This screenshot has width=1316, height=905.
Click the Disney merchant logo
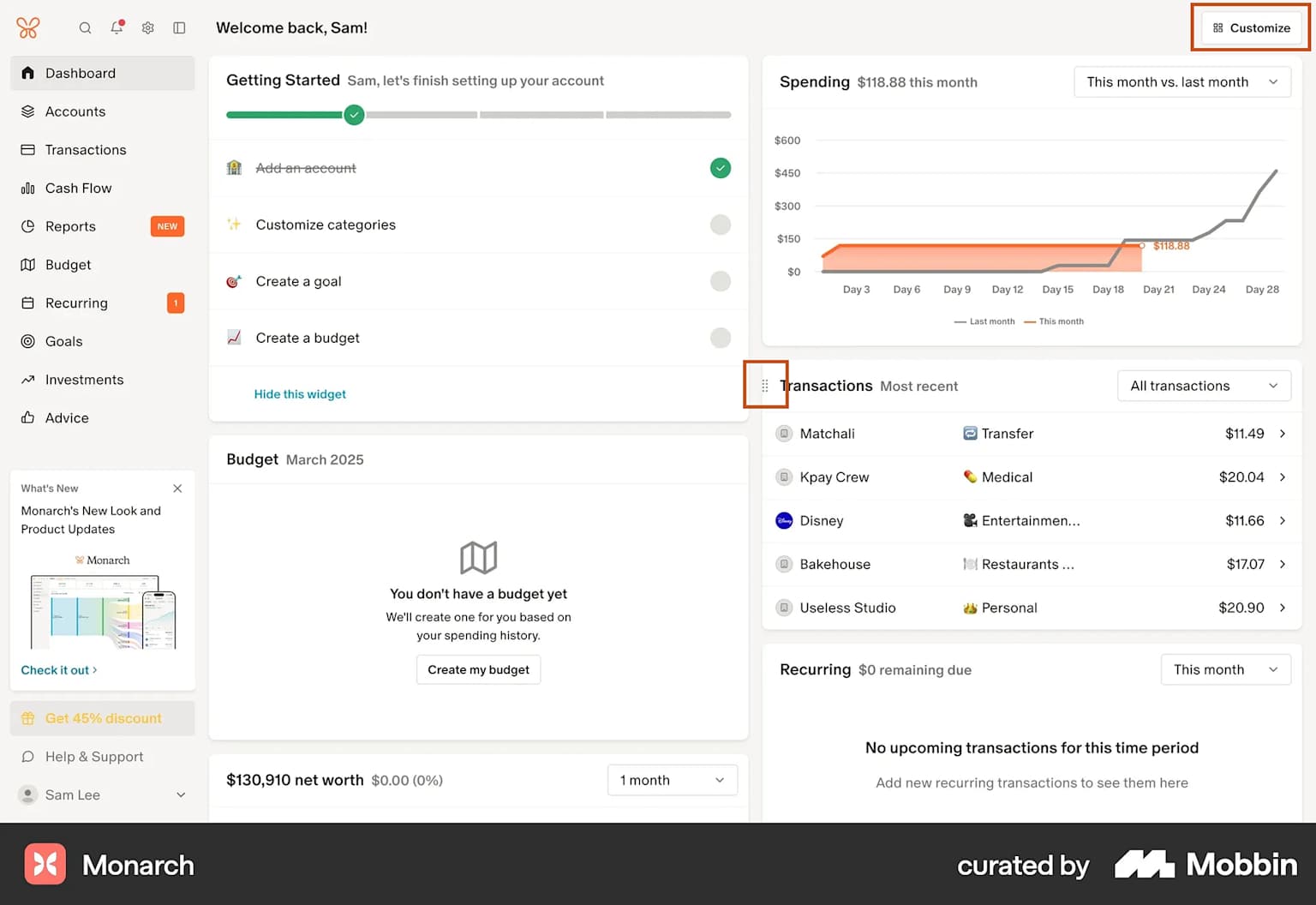(784, 520)
